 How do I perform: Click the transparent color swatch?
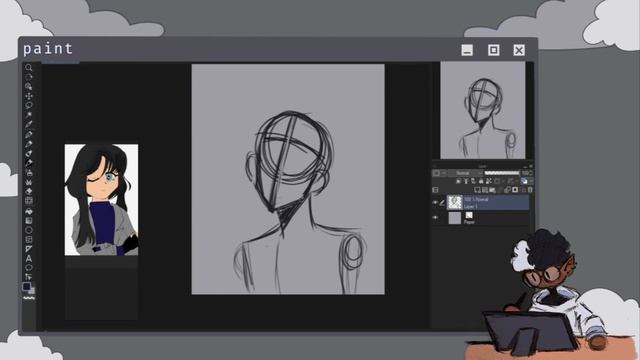coord(29,298)
